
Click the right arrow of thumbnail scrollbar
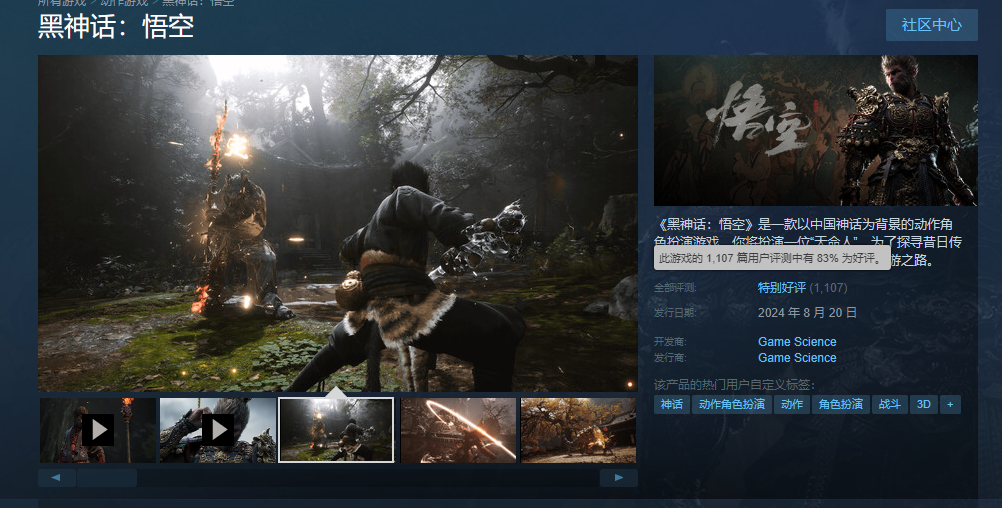click(x=619, y=478)
